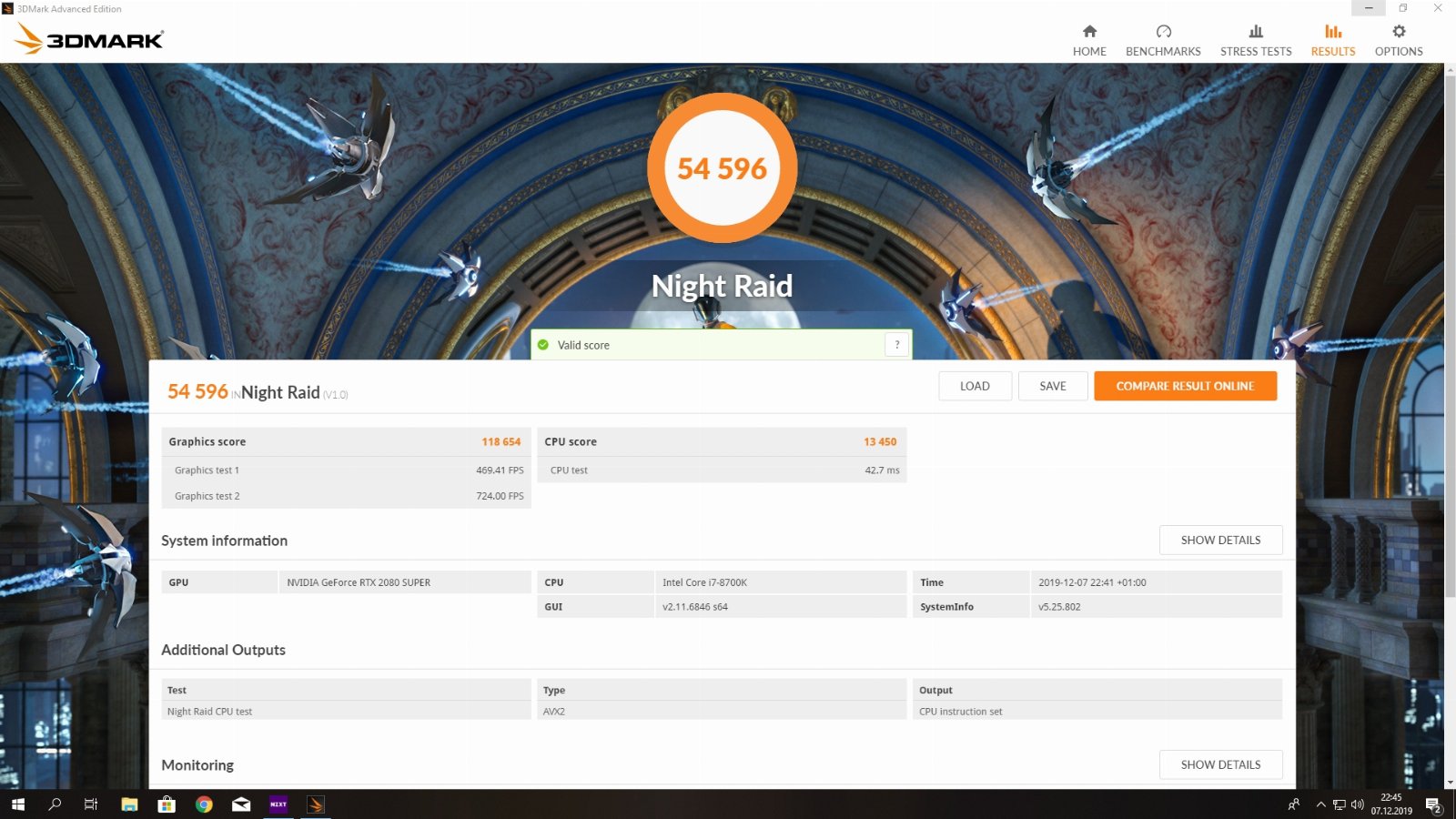Image resolution: width=1456 pixels, height=819 pixels.
Task: Click COMPARE RESULT ONLINE button
Action: click(1185, 386)
